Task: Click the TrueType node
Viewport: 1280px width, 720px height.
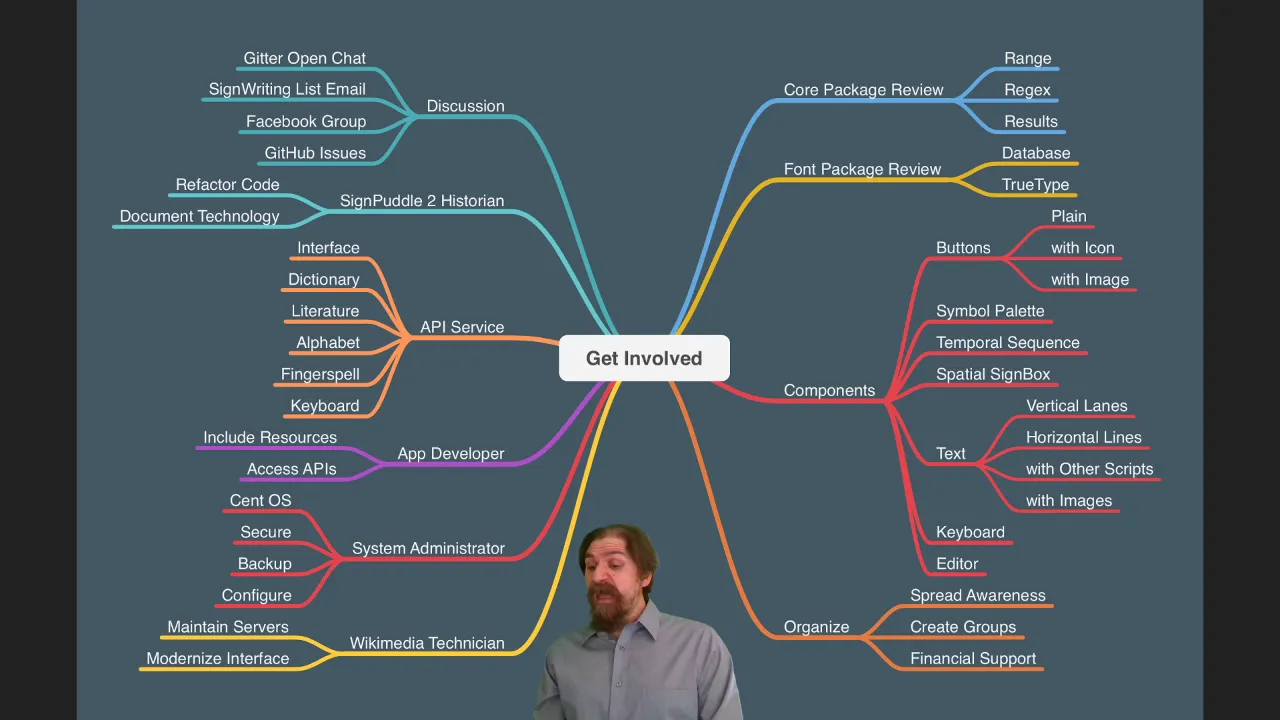Action: click(x=1036, y=185)
